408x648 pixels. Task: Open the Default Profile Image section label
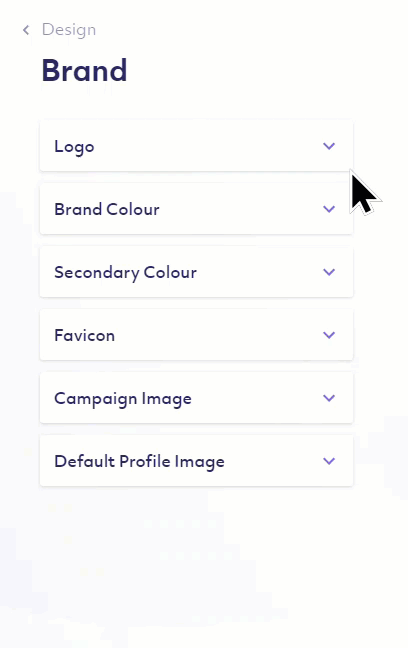pos(139,462)
